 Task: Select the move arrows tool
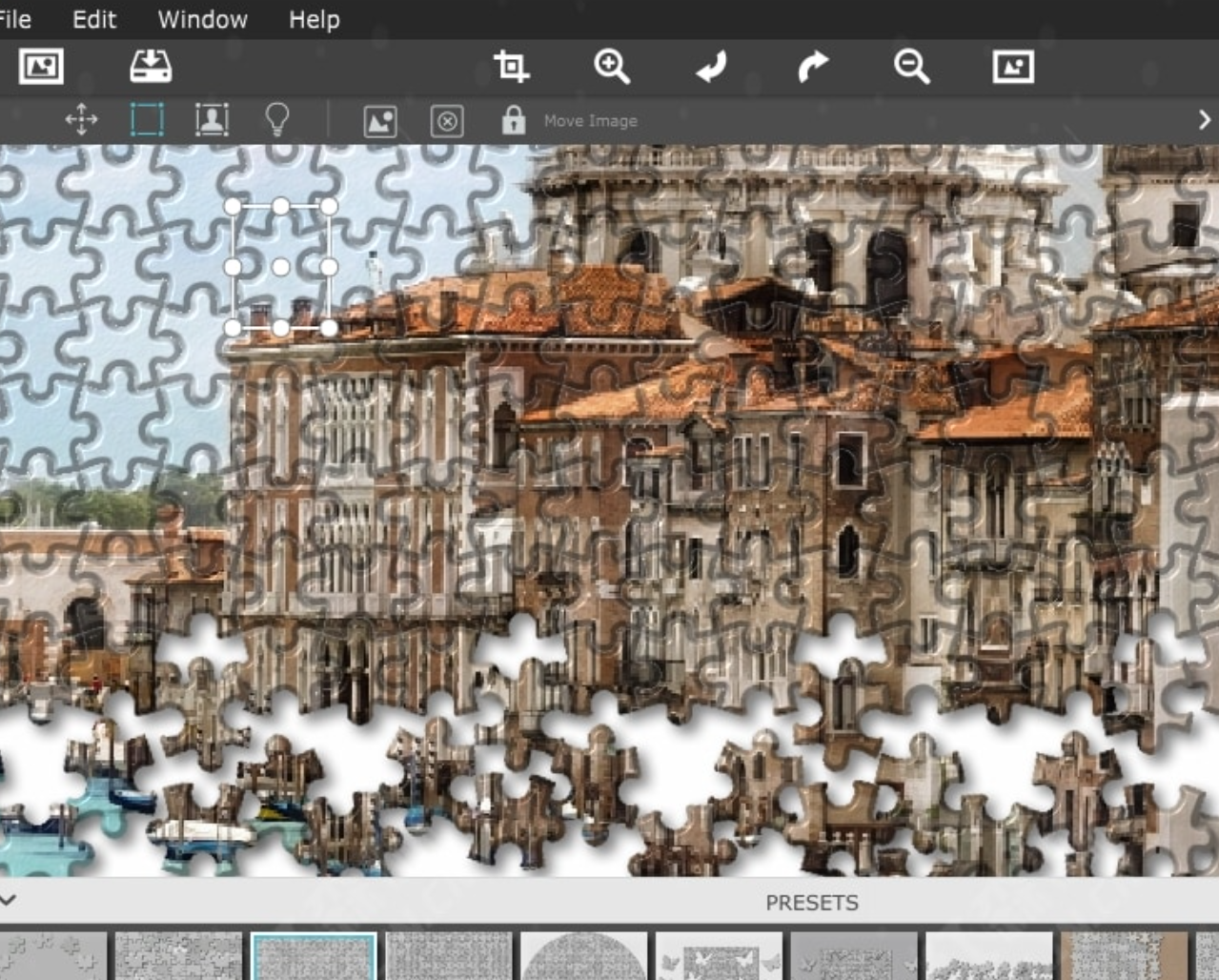pos(81,120)
